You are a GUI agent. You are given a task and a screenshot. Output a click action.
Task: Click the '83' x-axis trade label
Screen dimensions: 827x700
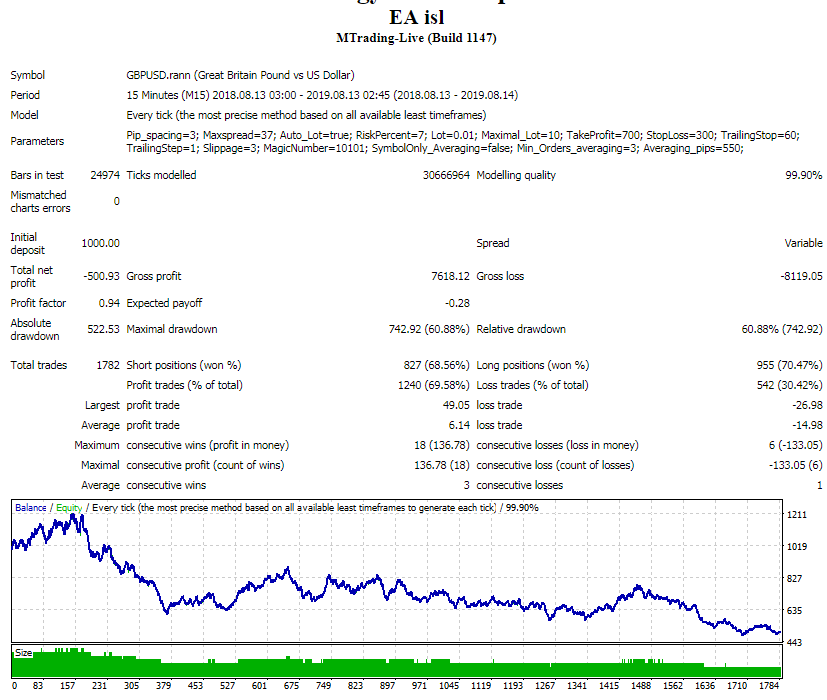[x=38, y=686]
